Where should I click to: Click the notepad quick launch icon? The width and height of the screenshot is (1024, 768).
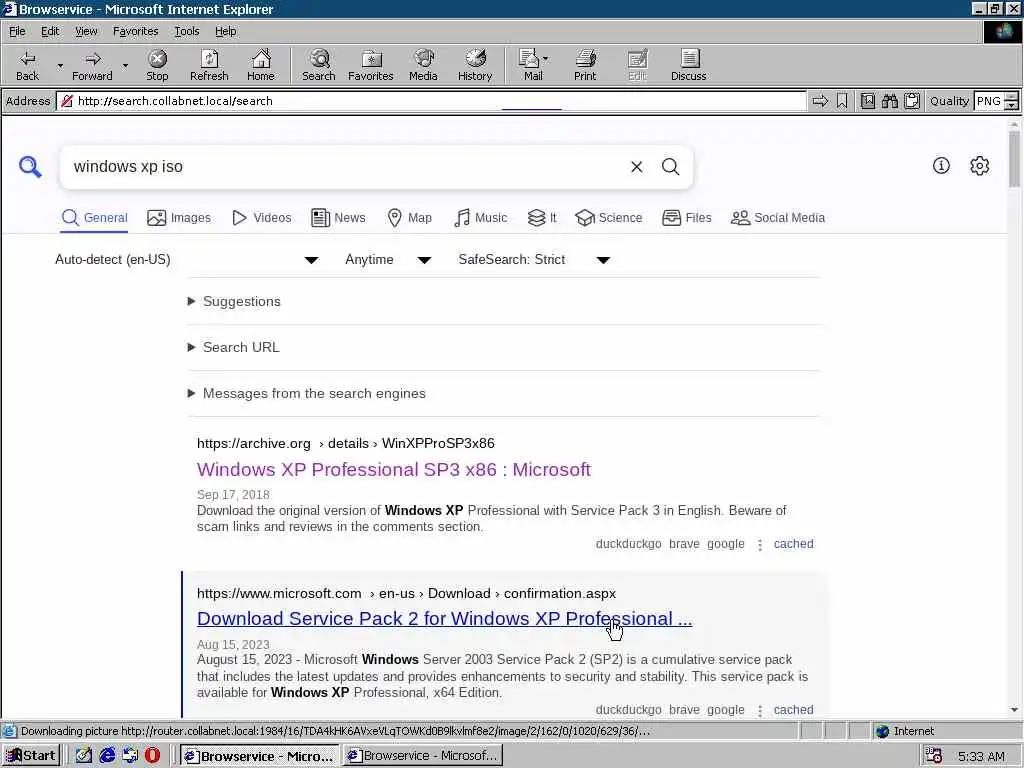coord(84,755)
